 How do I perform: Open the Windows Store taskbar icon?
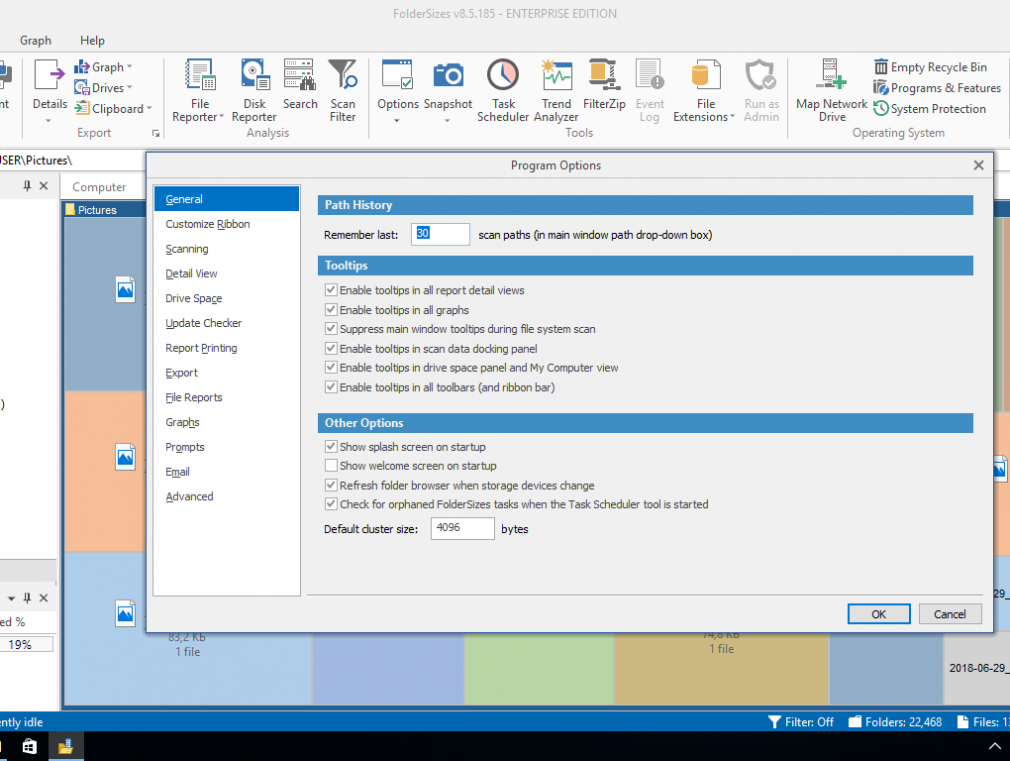tap(30, 746)
